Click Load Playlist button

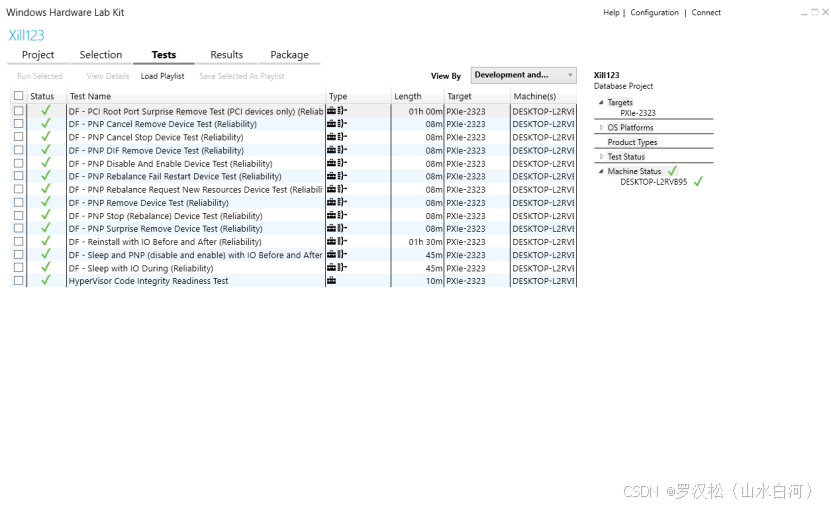click(x=162, y=76)
